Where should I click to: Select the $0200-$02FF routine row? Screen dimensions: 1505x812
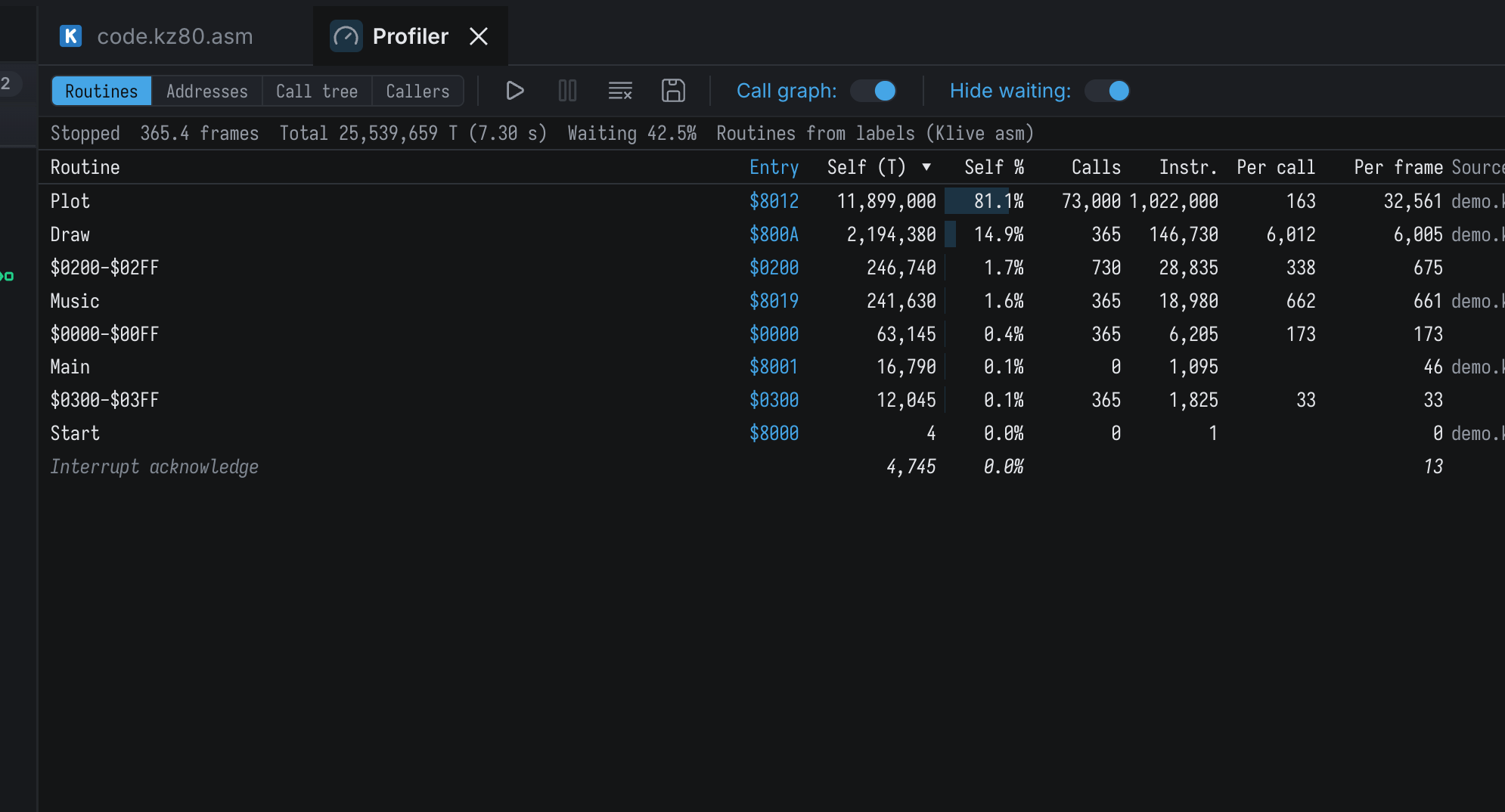tap(771, 268)
